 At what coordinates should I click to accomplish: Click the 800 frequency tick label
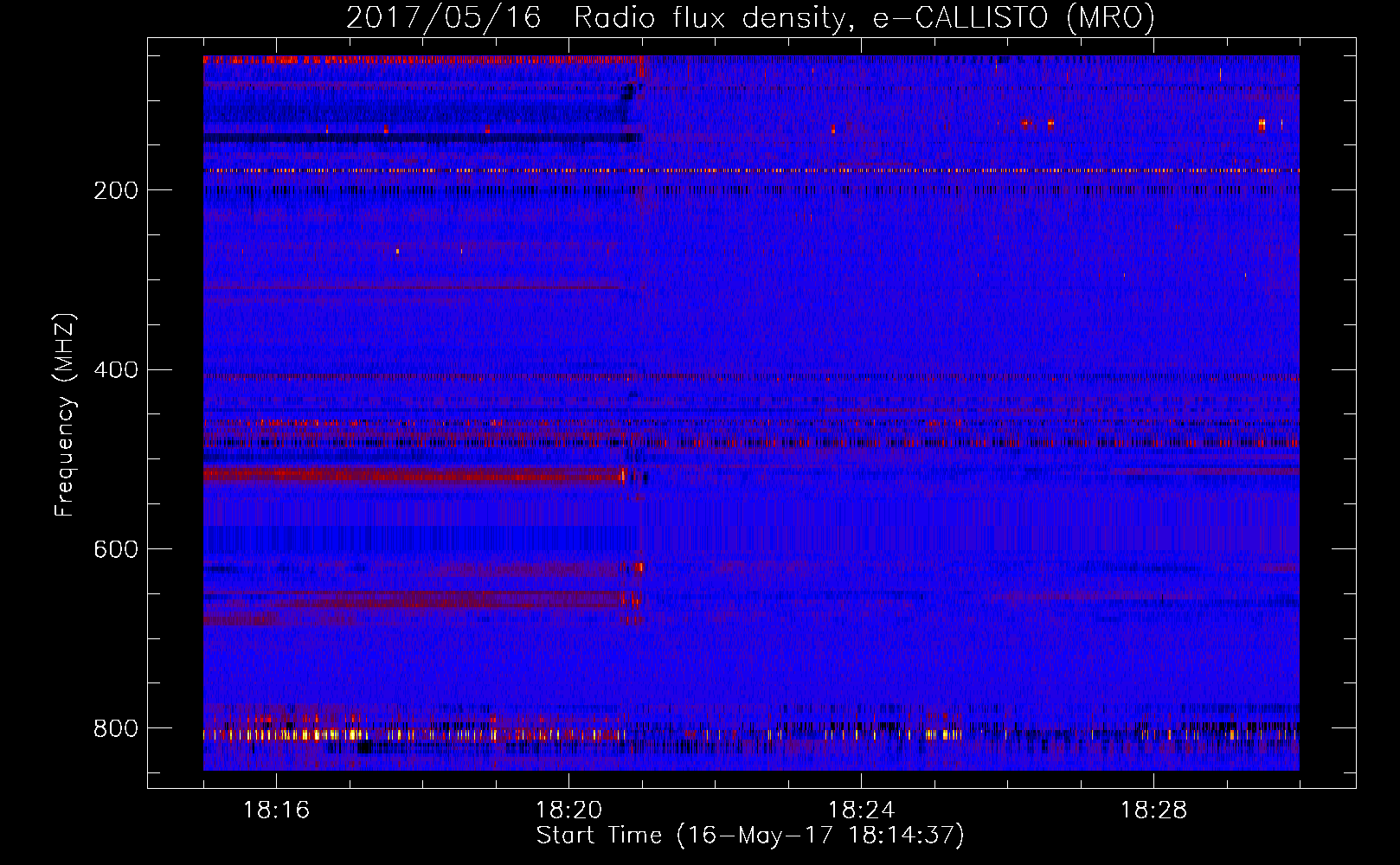pos(116,728)
